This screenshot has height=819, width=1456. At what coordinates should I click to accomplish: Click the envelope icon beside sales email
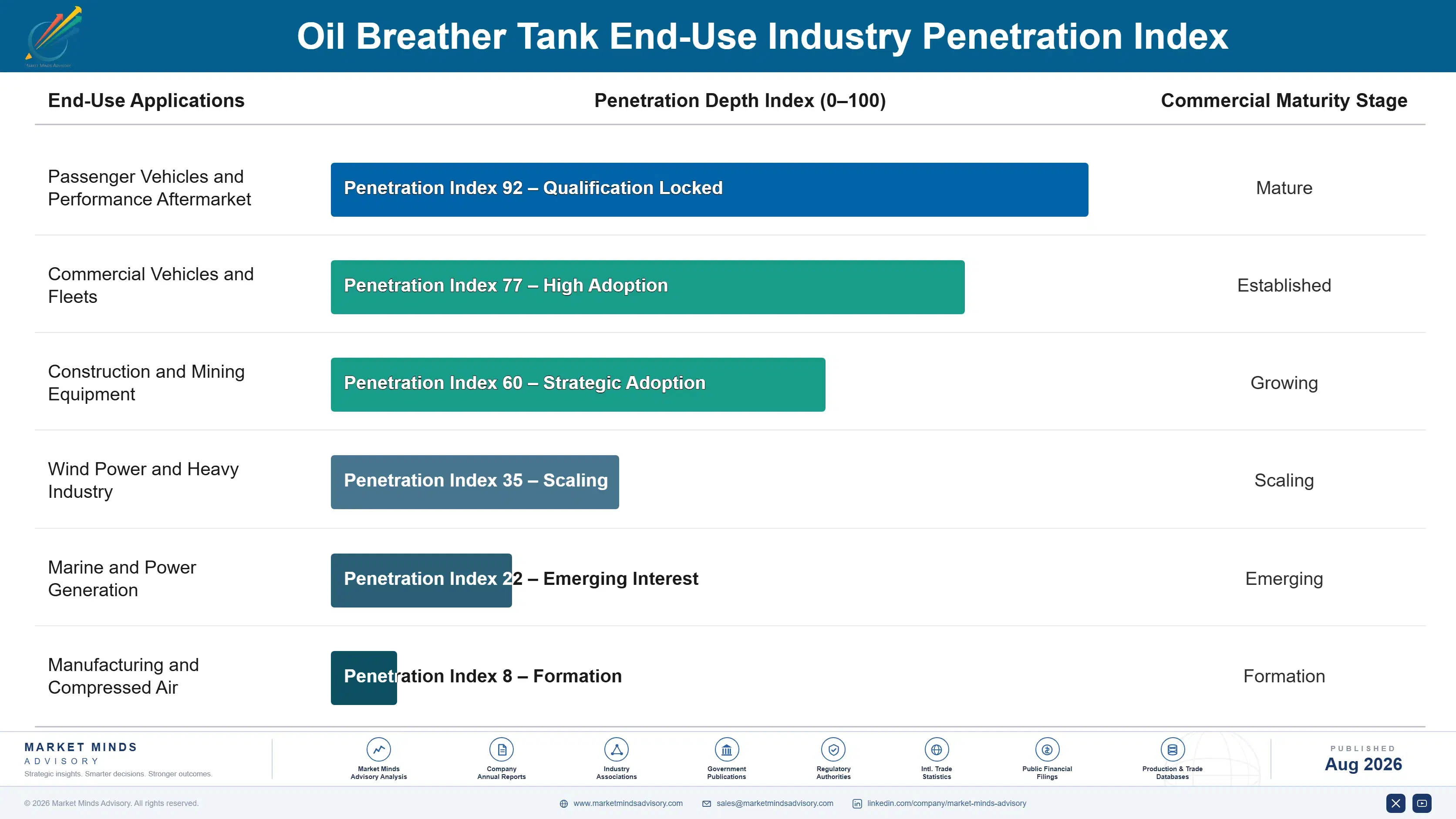[x=707, y=804]
